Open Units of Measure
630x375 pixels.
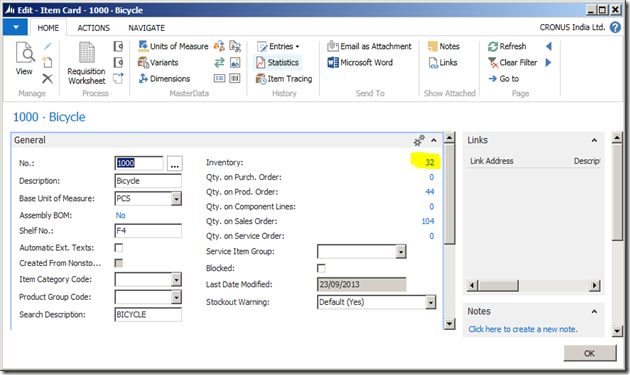coord(173,46)
